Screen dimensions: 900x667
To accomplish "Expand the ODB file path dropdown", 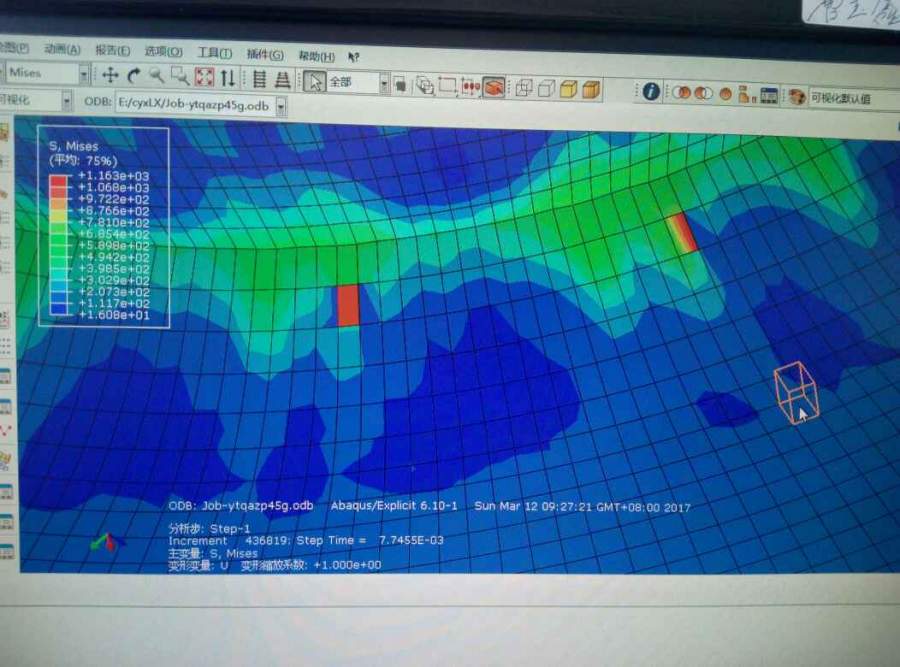I will pos(281,107).
